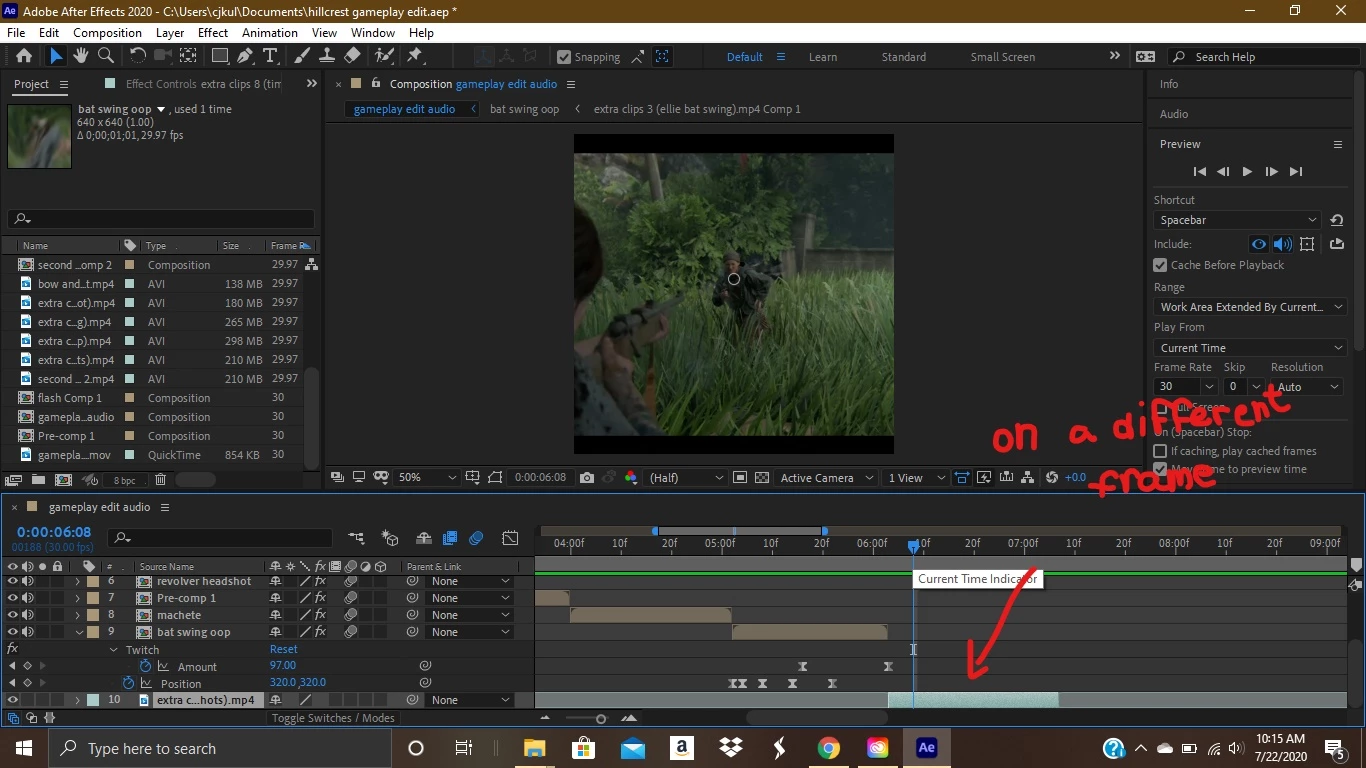This screenshot has height=768, width=1366.
Task: Open the 1 View layout dropdown
Action: (x=916, y=478)
